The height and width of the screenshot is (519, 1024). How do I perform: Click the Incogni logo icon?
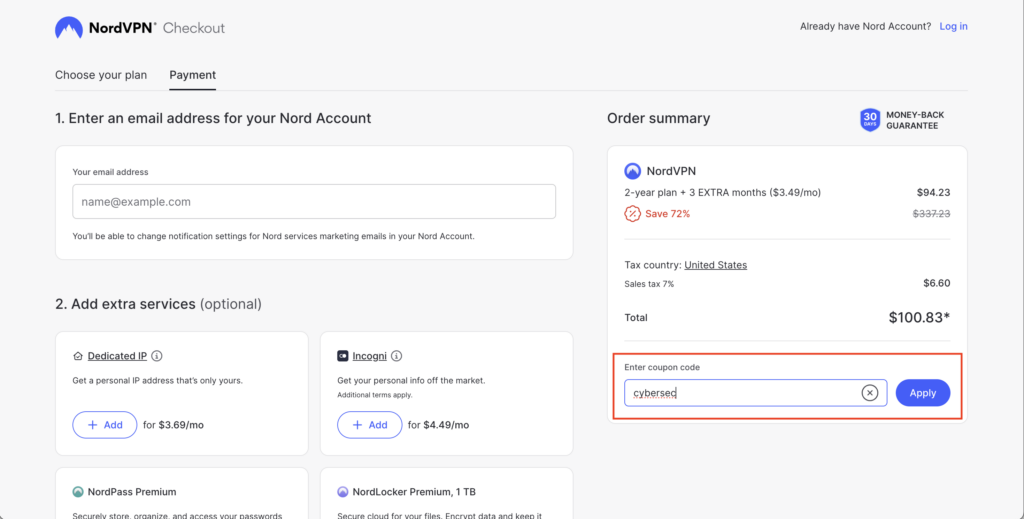[x=342, y=356]
